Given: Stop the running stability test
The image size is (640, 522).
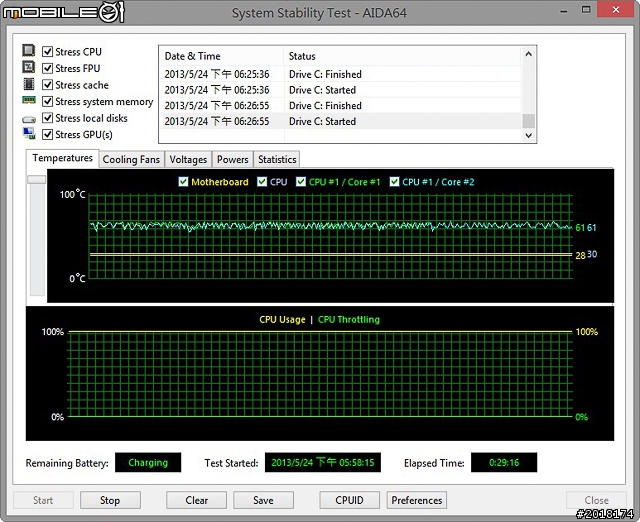Looking at the screenshot, I should click(110, 500).
